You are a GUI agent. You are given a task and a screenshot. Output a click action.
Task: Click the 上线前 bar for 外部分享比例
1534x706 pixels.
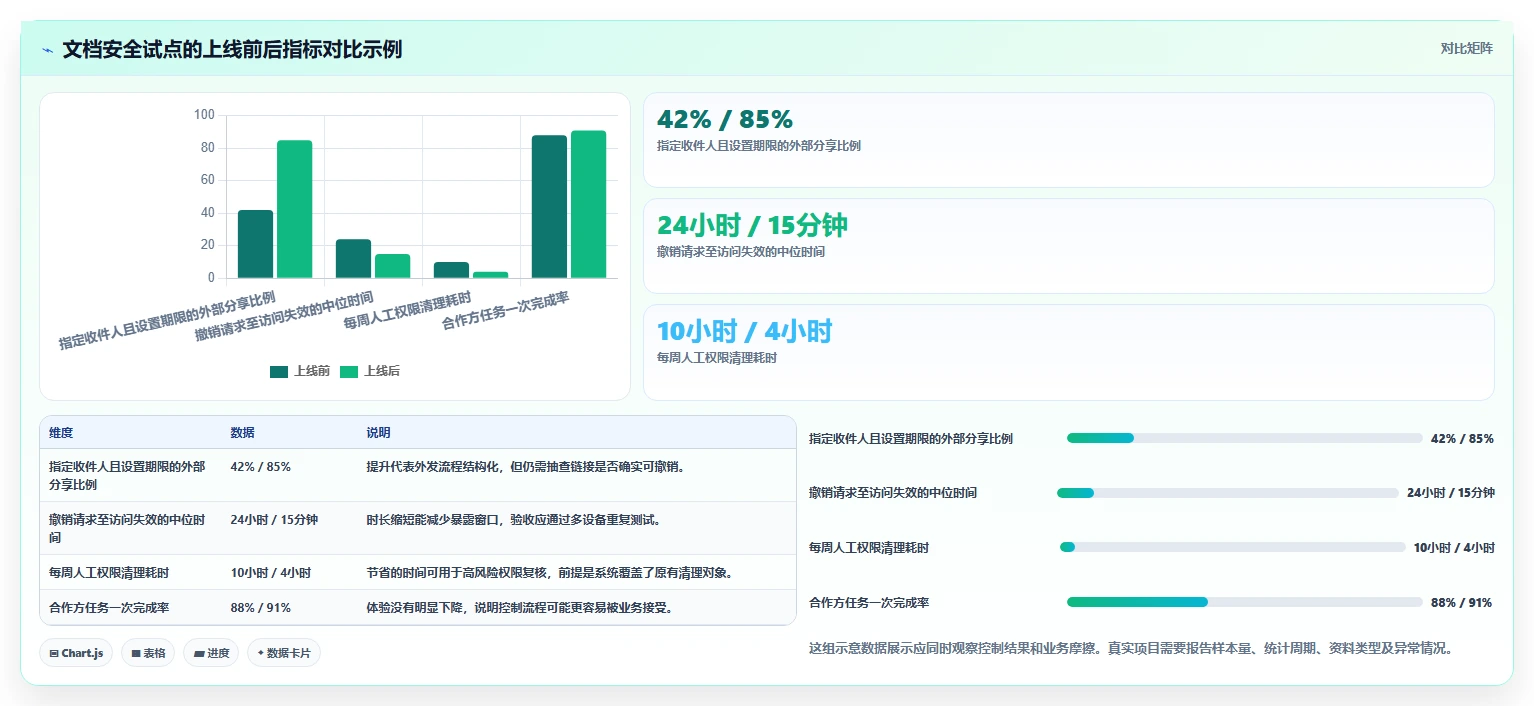pos(255,244)
